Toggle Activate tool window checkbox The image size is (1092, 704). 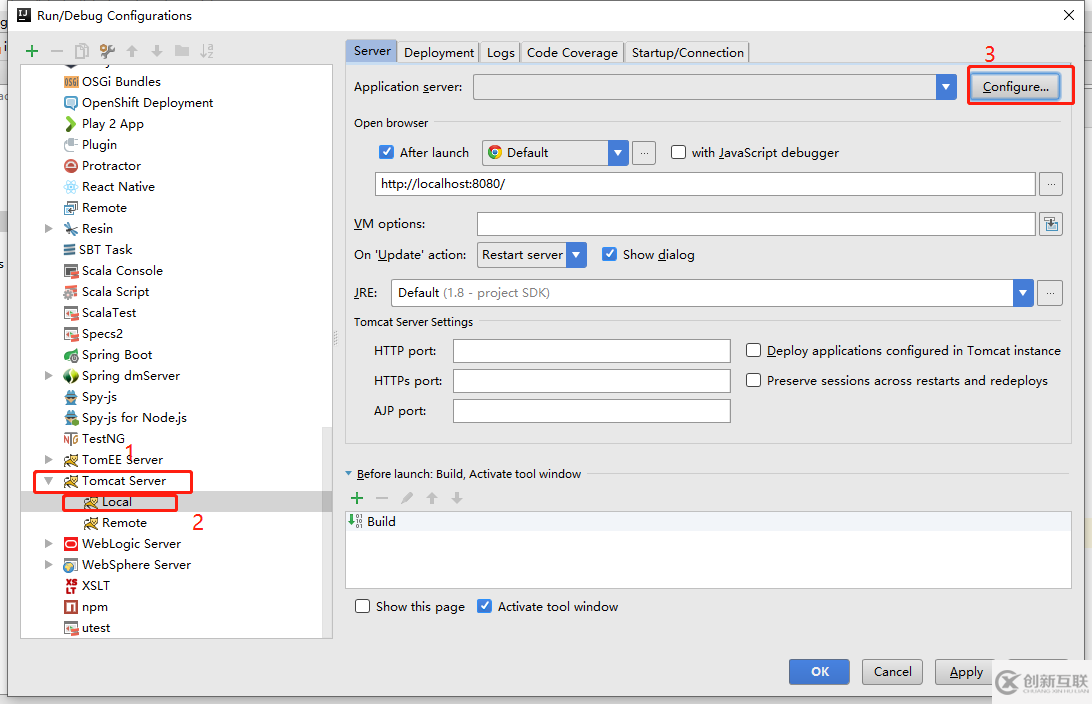click(x=485, y=607)
